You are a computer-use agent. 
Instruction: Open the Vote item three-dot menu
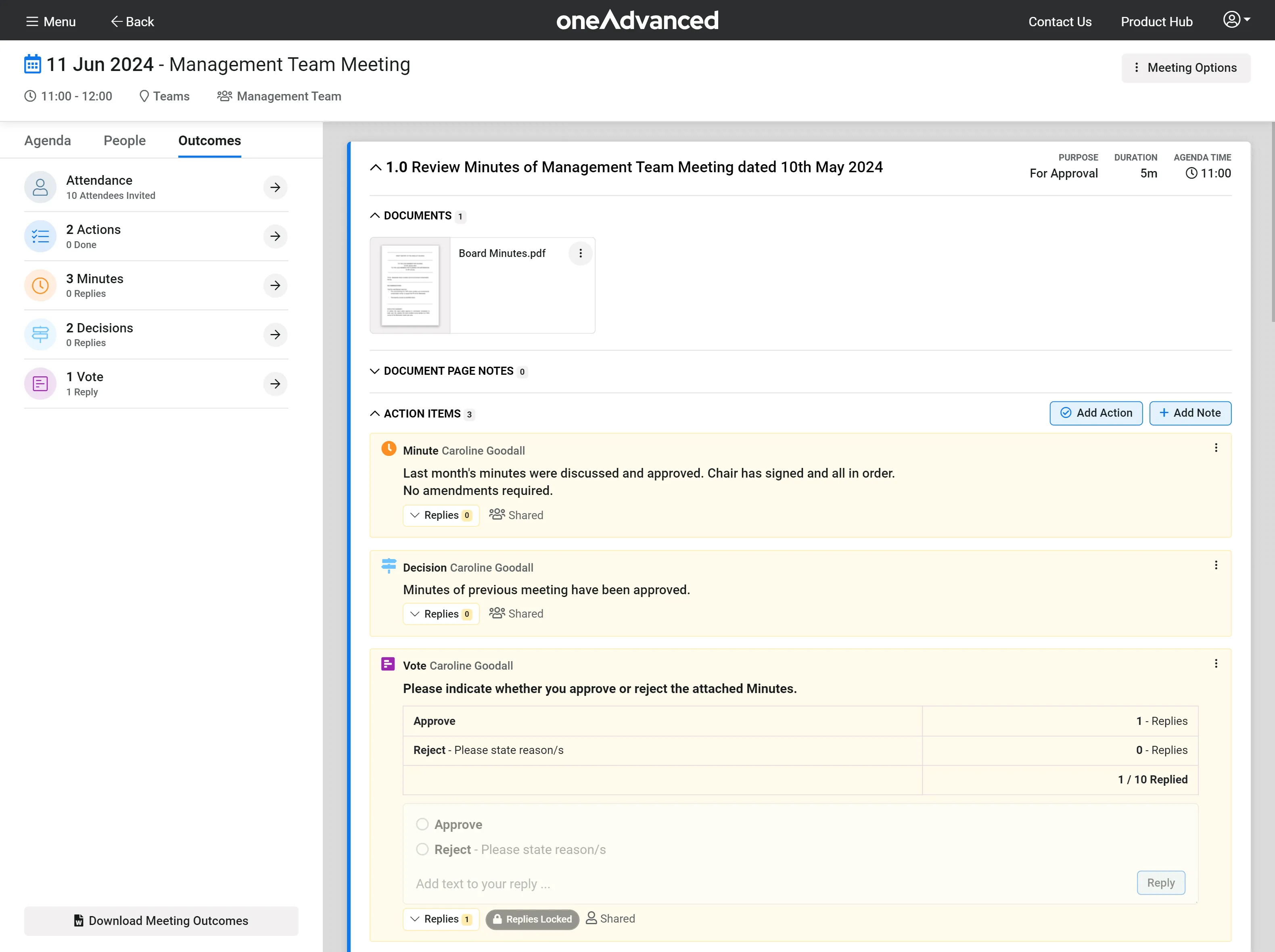click(x=1216, y=664)
